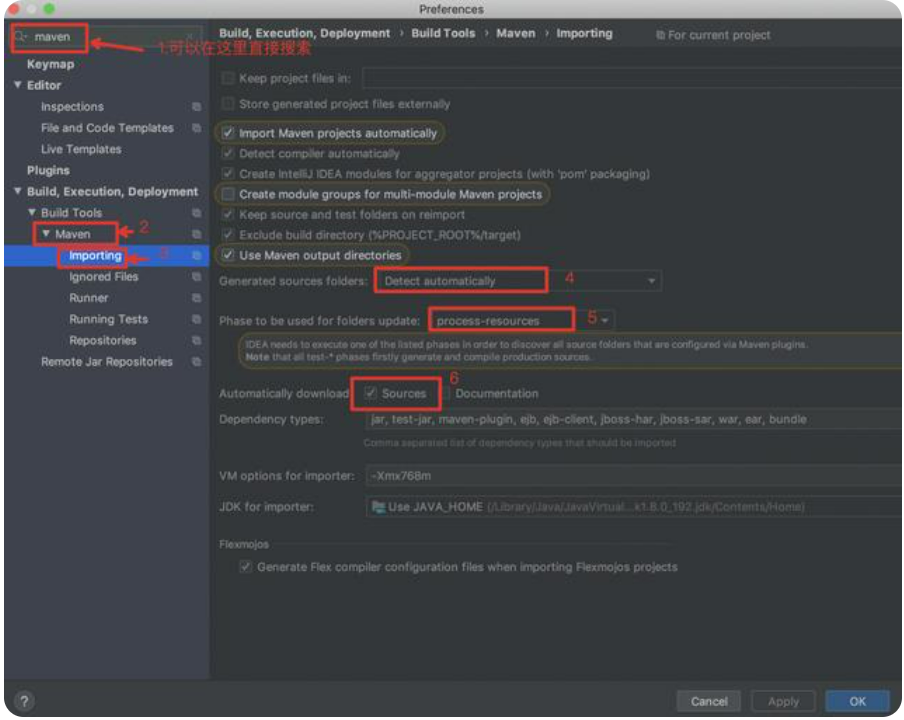This screenshot has width=904, height=720.
Task: Click project-scope icon beside Inspections
Action: [197, 107]
